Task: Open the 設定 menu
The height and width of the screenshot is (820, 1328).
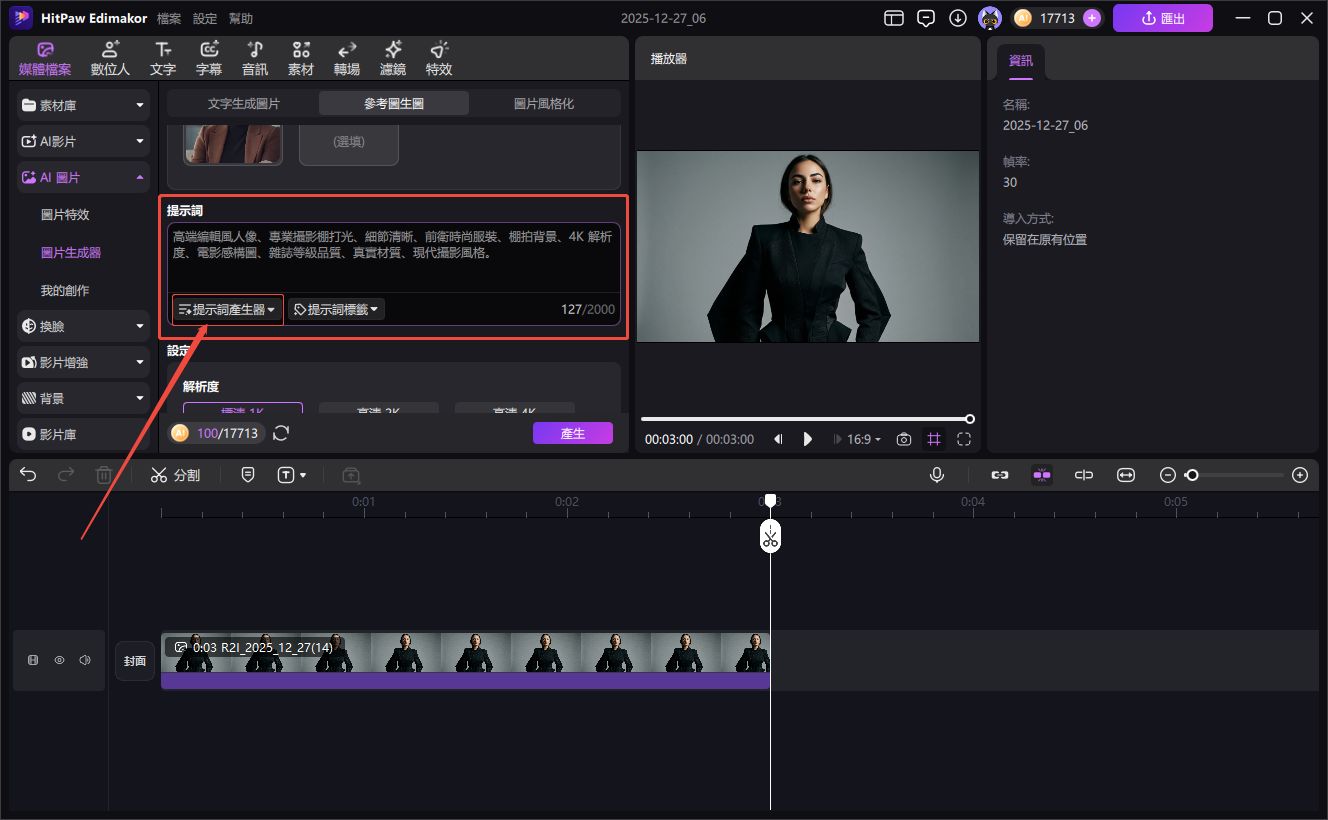Action: click(x=204, y=18)
